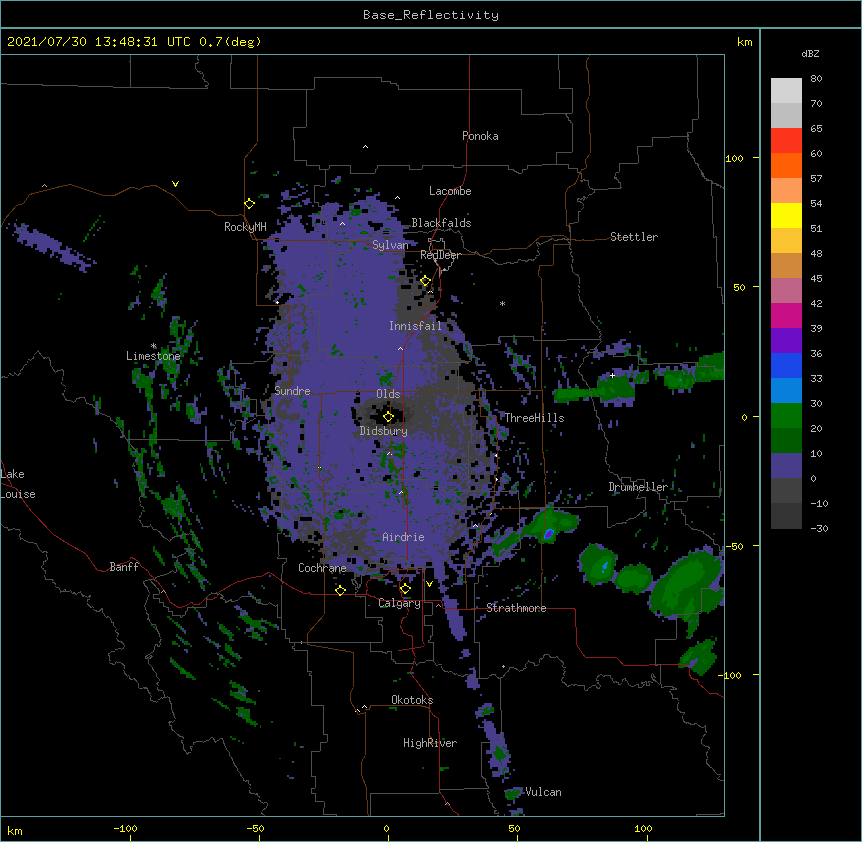Click the blue-purple storm core north of Strathmore
This screenshot has width=862, height=842.
coord(548,534)
